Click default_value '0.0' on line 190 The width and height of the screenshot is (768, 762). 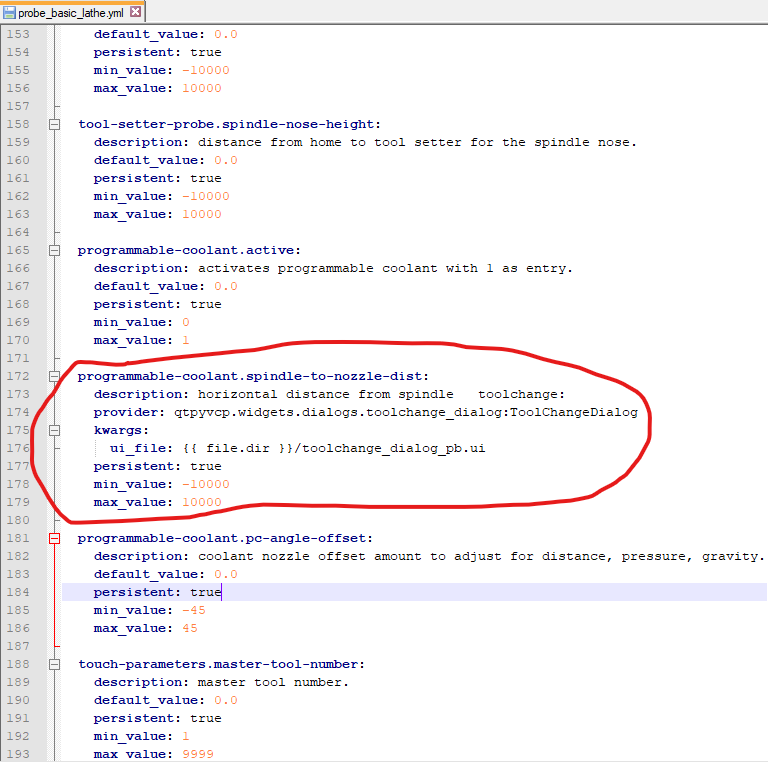226,700
